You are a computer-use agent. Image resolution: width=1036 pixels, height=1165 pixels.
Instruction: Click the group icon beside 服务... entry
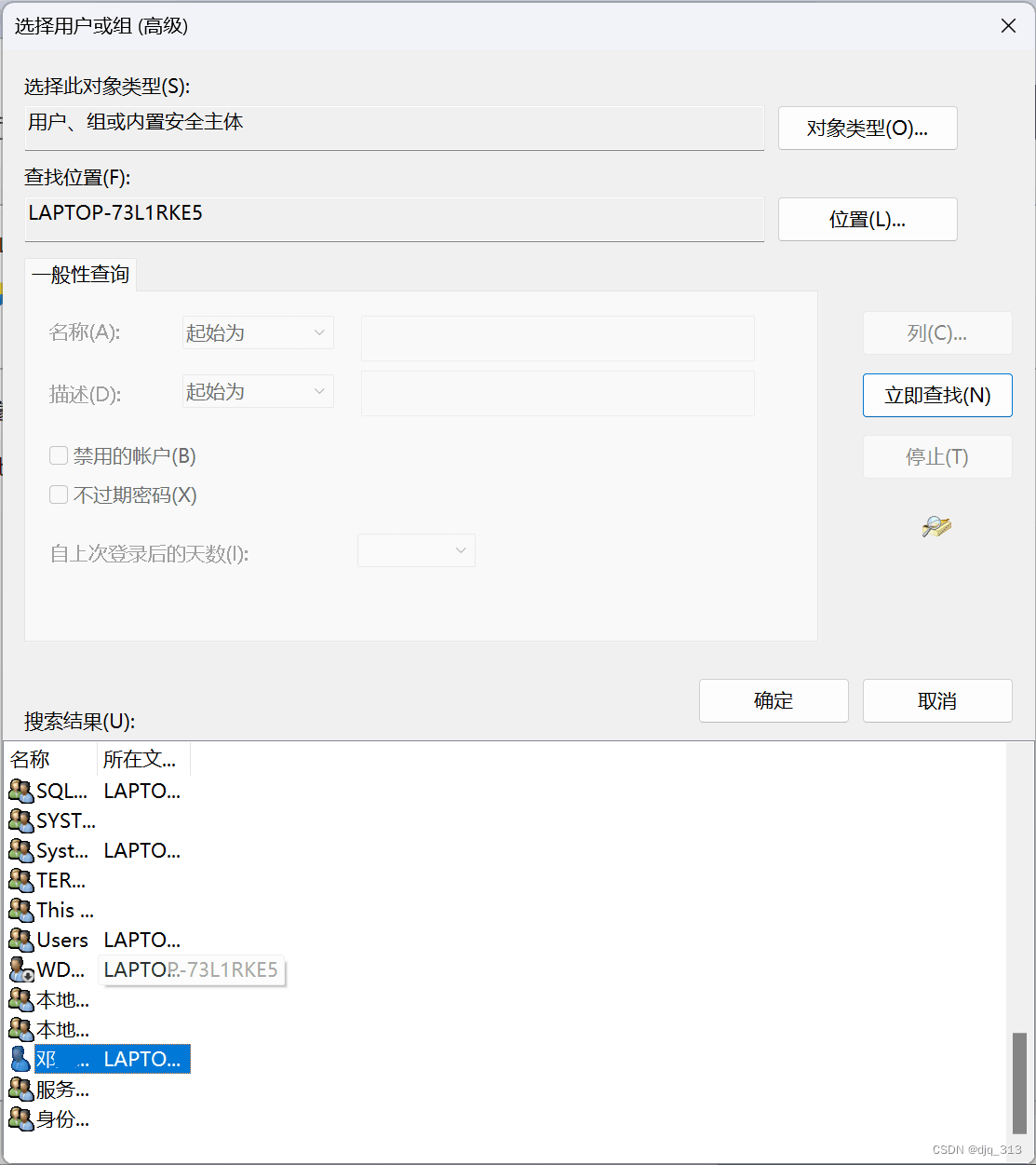(x=20, y=1089)
